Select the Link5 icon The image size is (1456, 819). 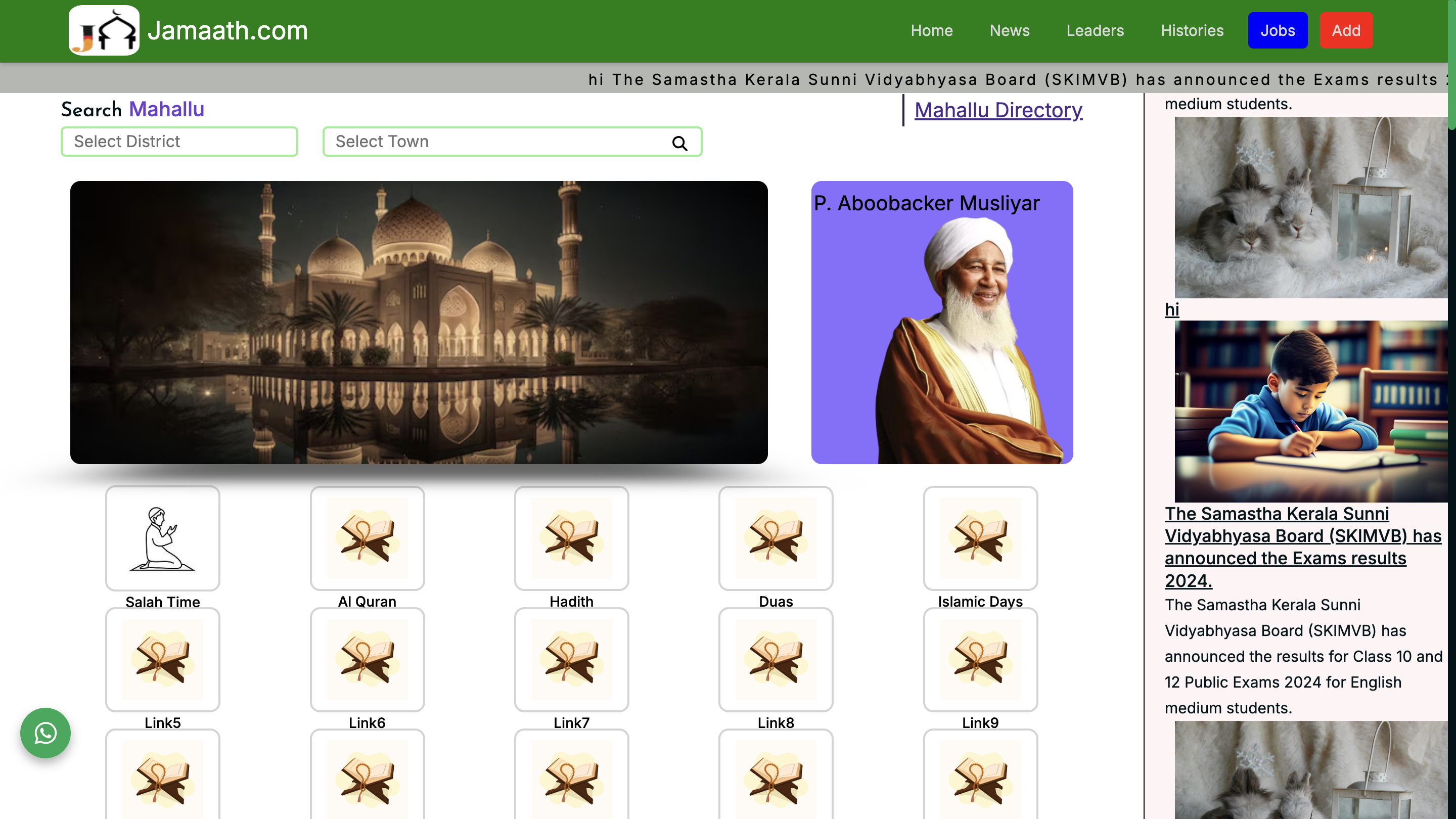tap(162, 659)
